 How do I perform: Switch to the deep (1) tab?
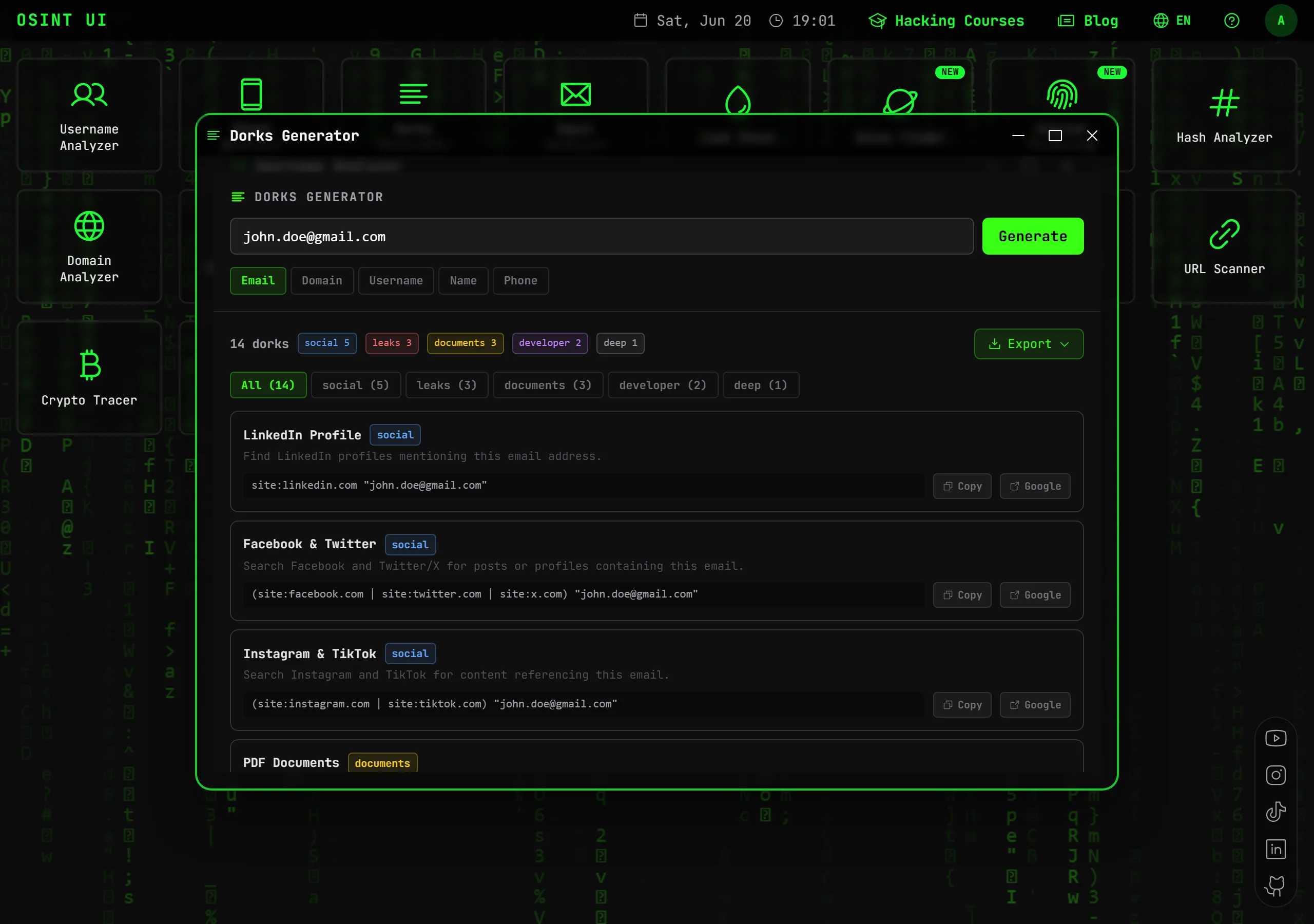point(761,384)
